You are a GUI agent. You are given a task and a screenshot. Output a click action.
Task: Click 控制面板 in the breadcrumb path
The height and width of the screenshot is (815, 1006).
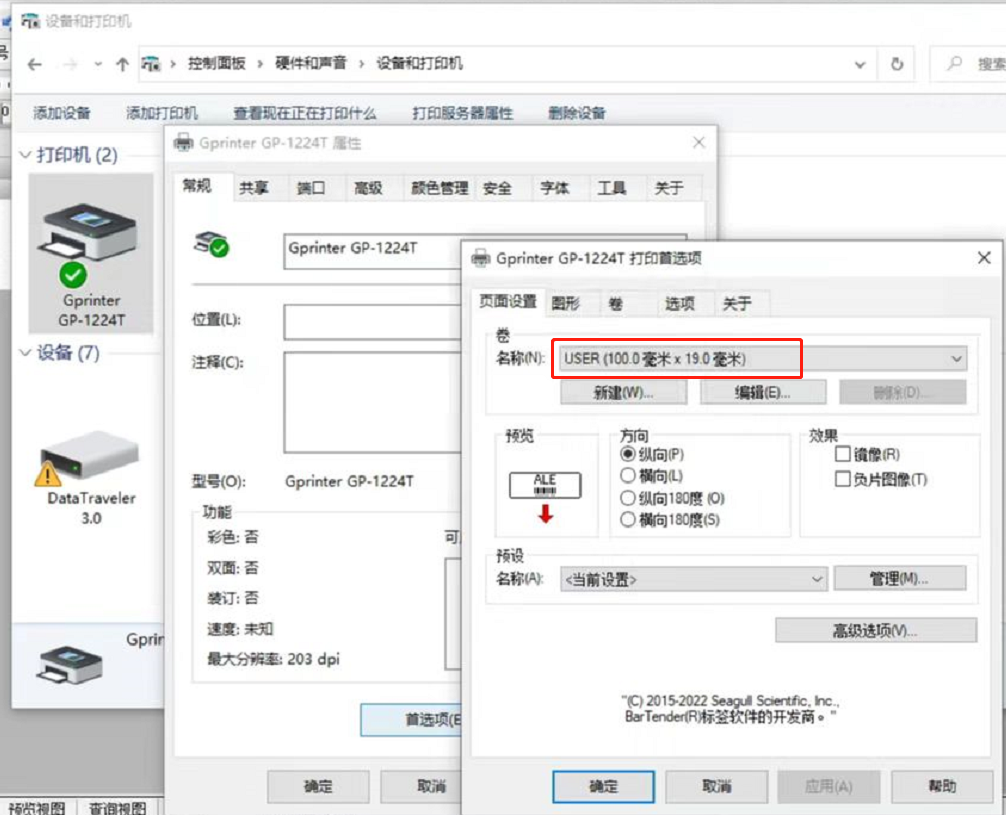pos(216,64)
